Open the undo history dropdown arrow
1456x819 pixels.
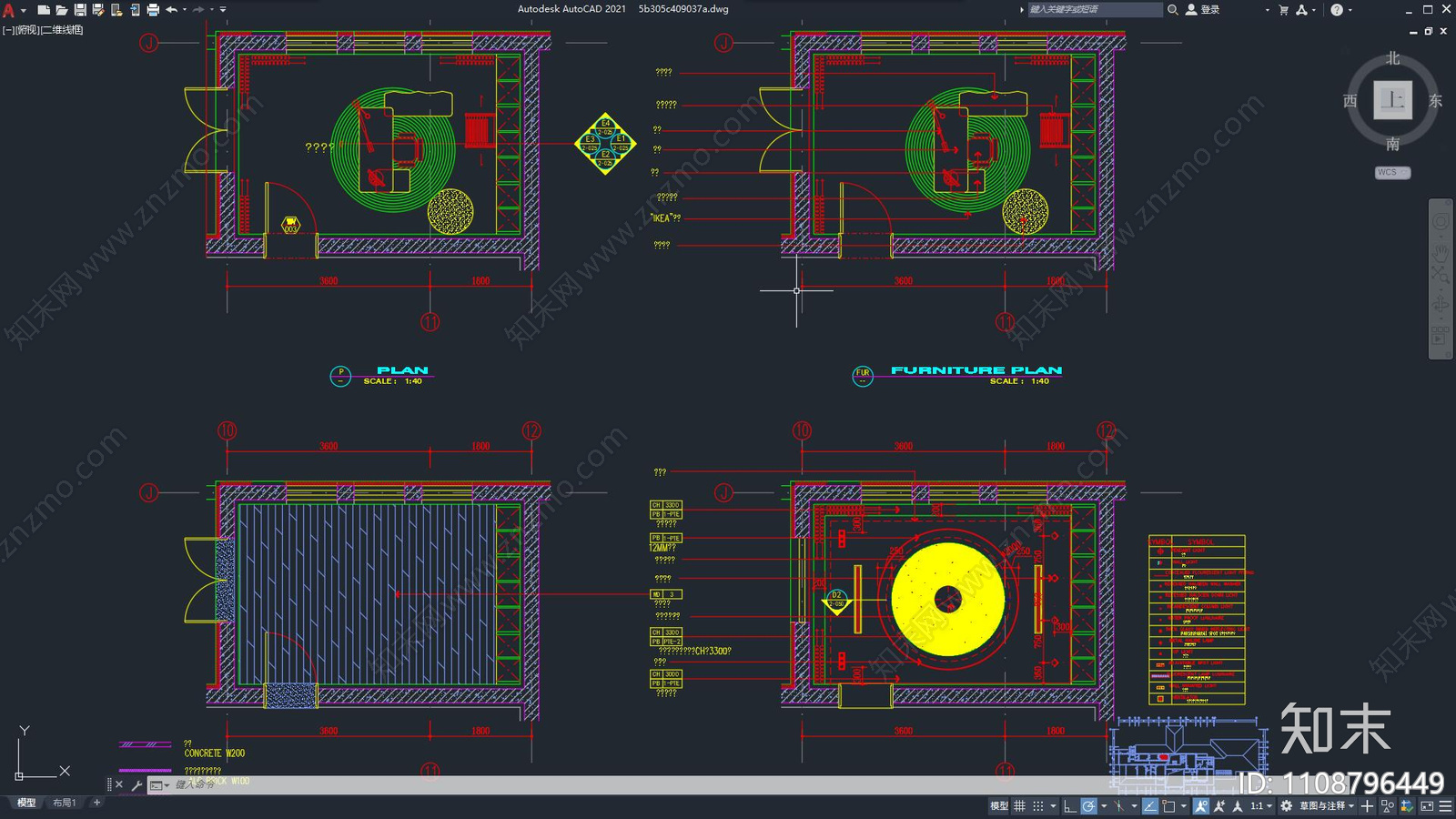click(x=185, y=10)
